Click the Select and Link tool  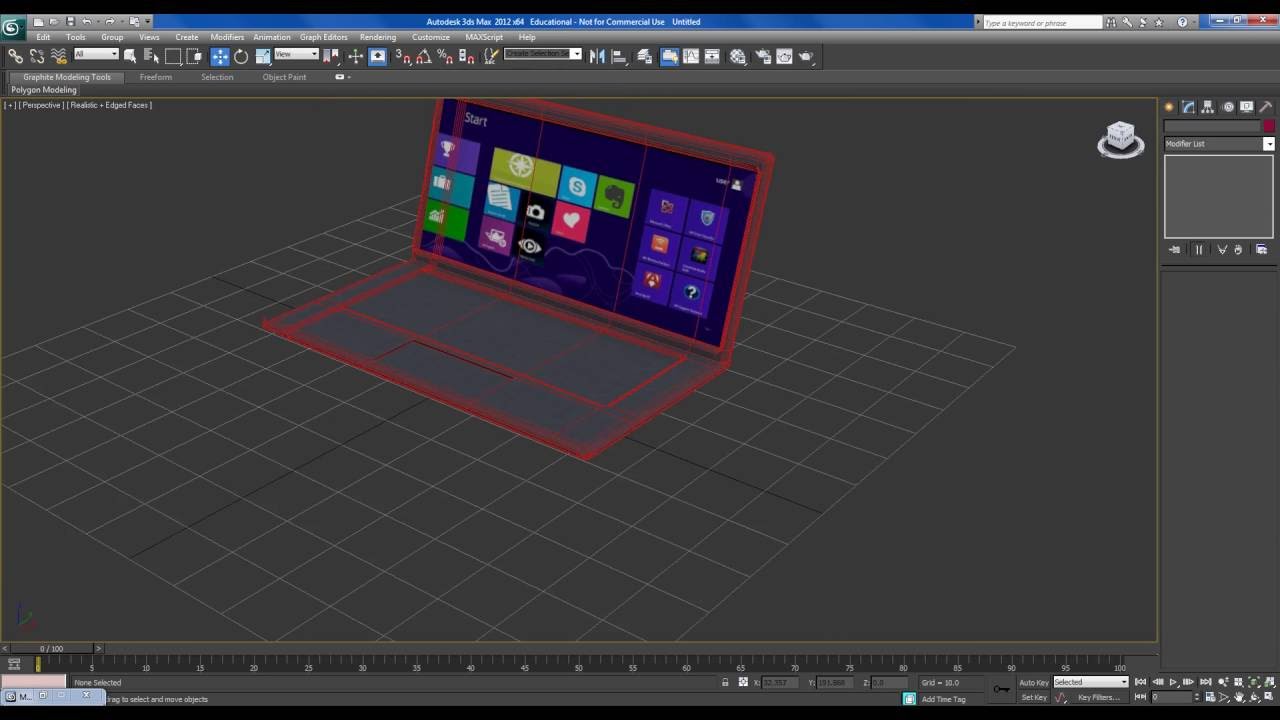pyautogui.click(x=16, y=57)
